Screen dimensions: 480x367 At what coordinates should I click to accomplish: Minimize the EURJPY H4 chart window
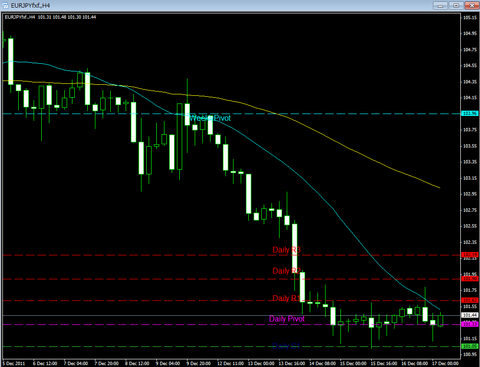click(x=441, y=6)
